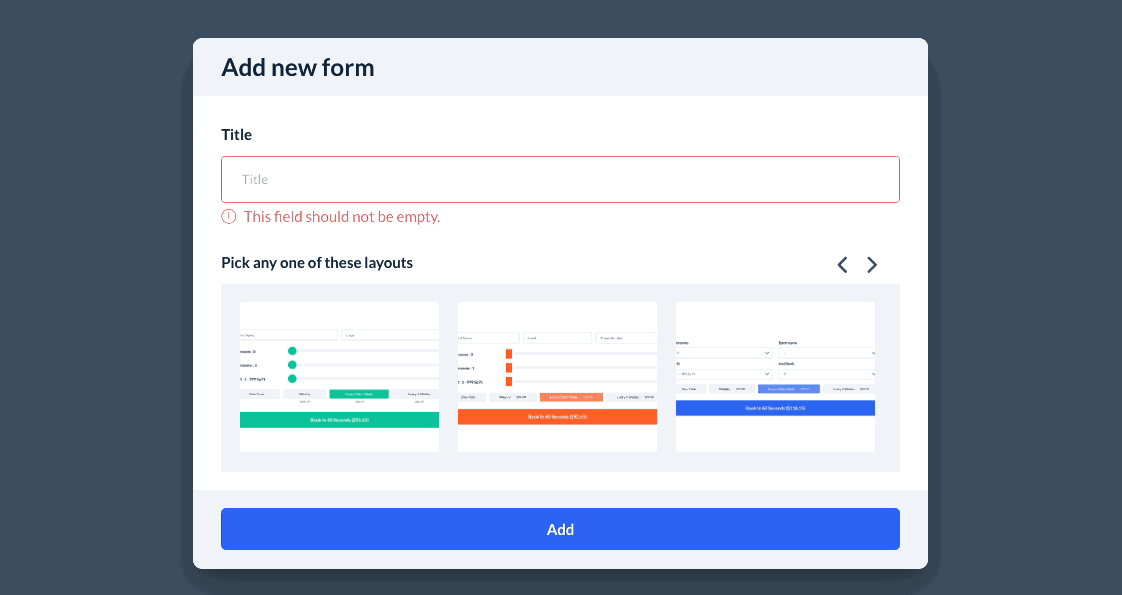
Task: Select blue highlighted frequency option in third layout
Action: [788, 389]
